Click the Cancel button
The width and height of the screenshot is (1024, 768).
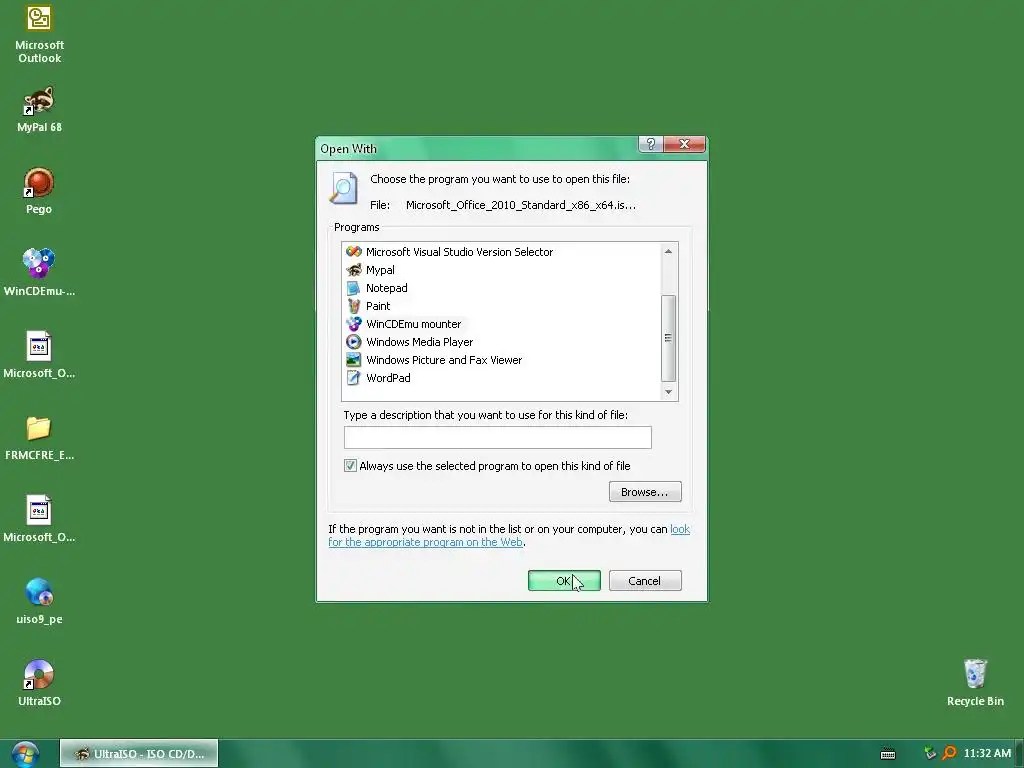(645, 581)
